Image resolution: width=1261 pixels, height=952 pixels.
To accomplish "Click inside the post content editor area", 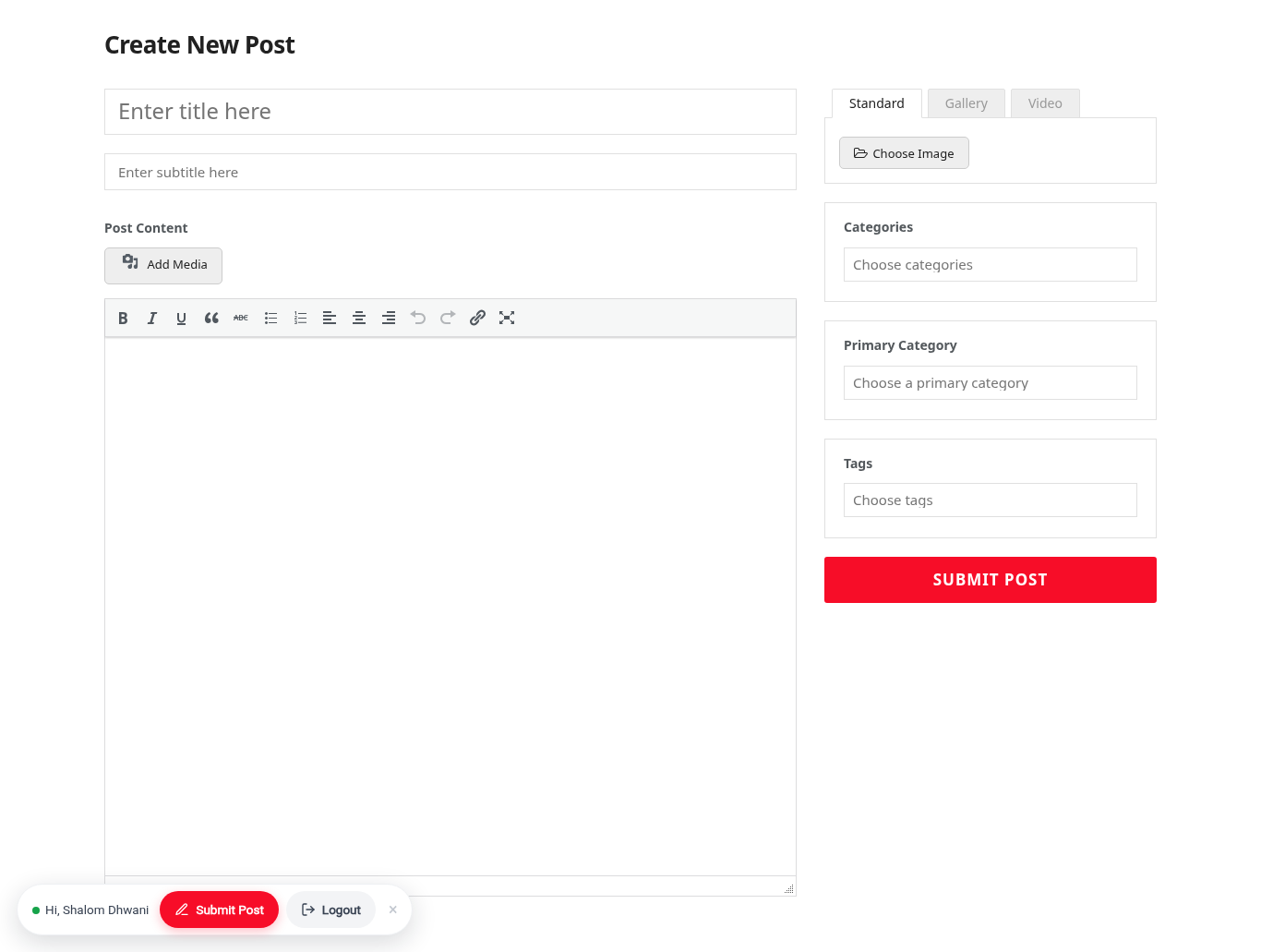I will pos(450,606).
